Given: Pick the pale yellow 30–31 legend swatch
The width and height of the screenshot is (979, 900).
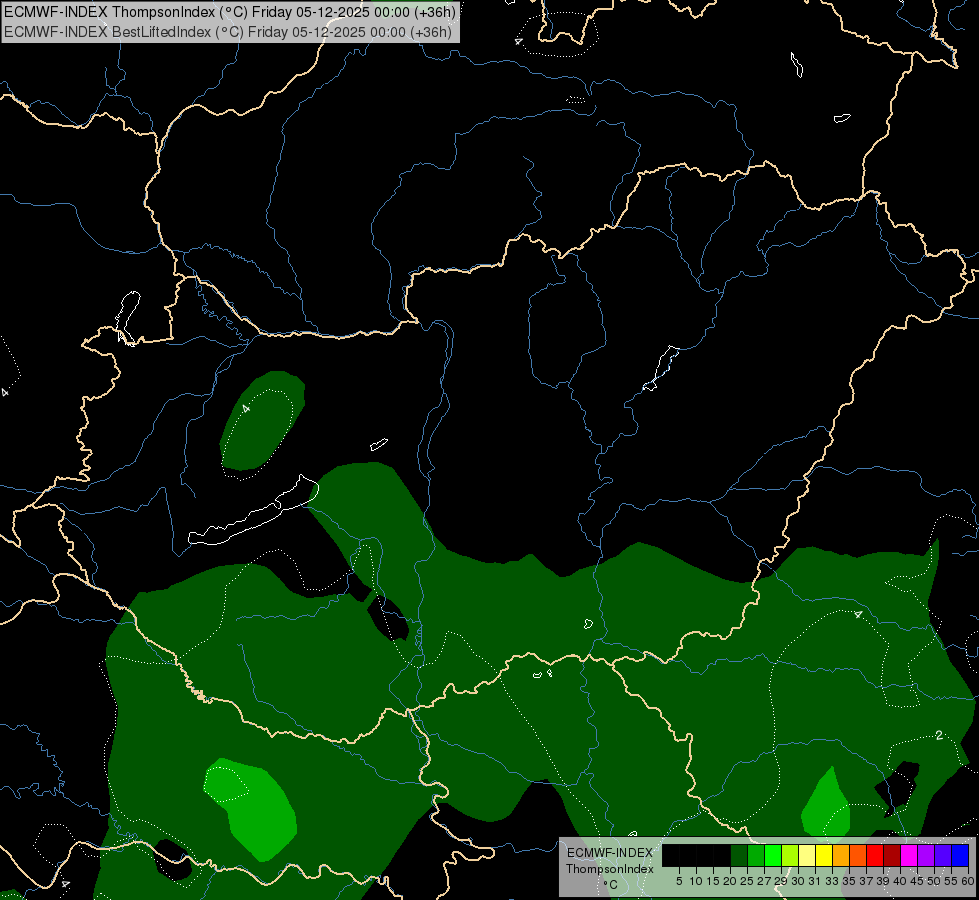Looking at the screenshot, I should (807, 855).
